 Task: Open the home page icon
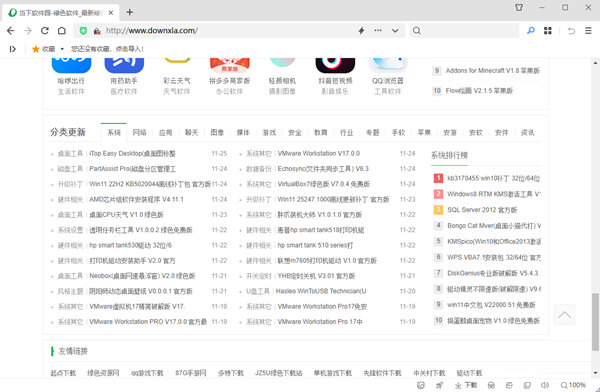(62, 31)
